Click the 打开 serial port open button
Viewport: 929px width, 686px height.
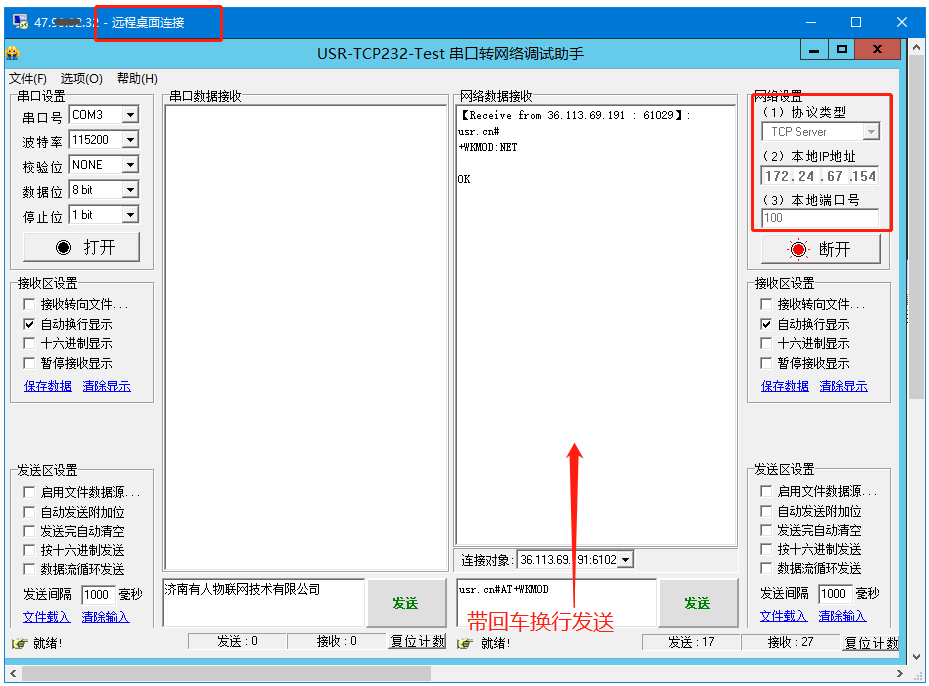(x=82, y=247)
